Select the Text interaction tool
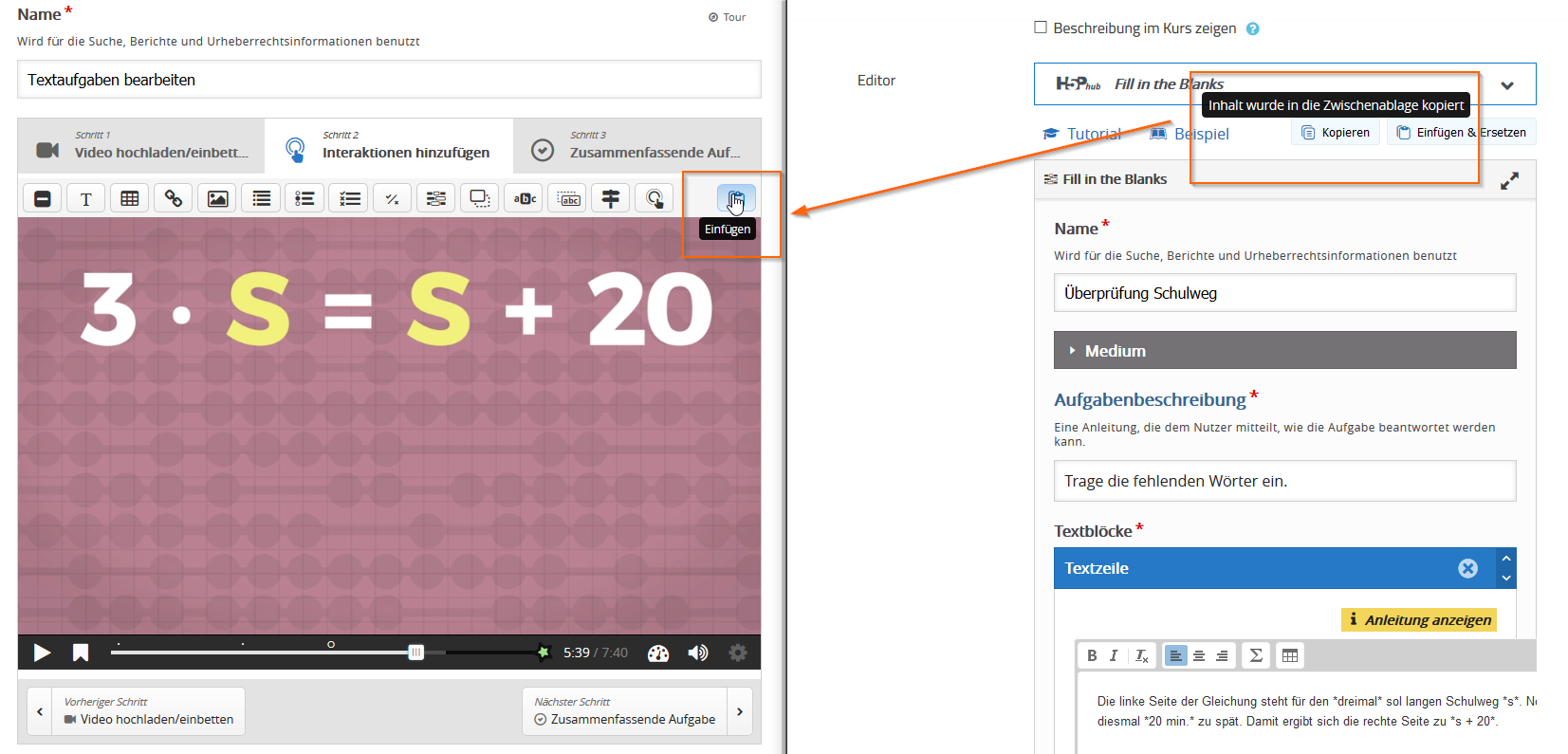The width and height of the screenshot is (1568, 754). pyautogui.click(x=86, y=198)
